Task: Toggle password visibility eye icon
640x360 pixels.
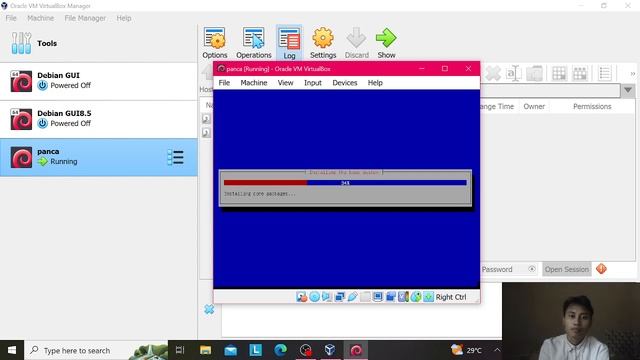Action: pos(531,269)
